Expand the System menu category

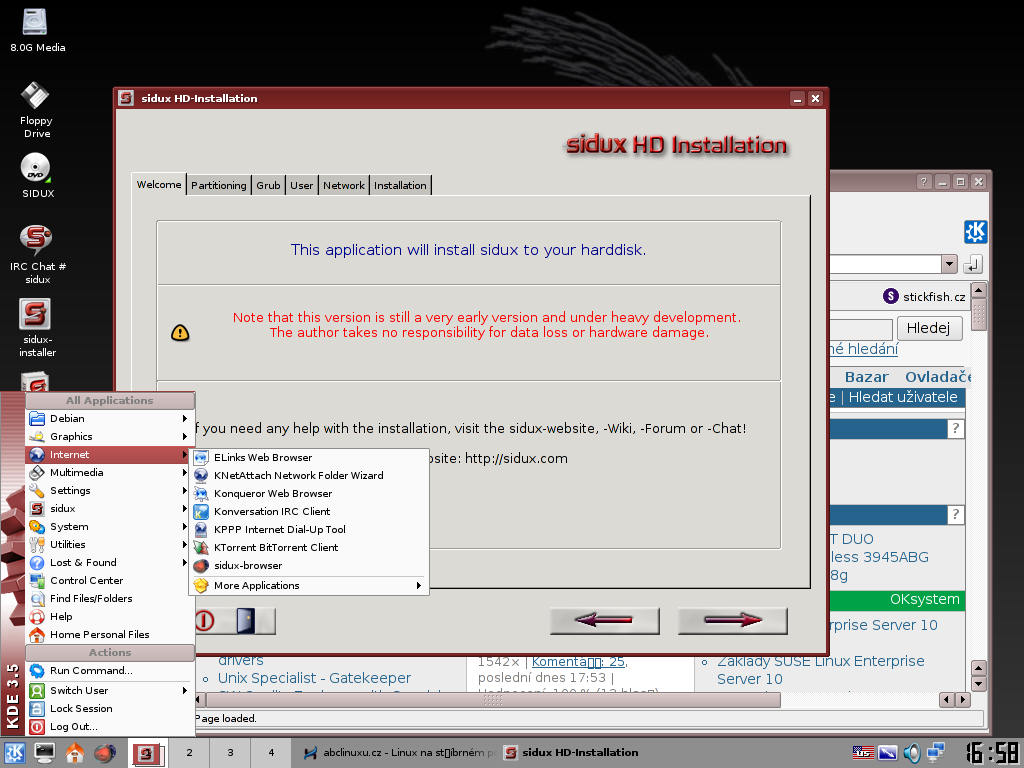point(109,526)
